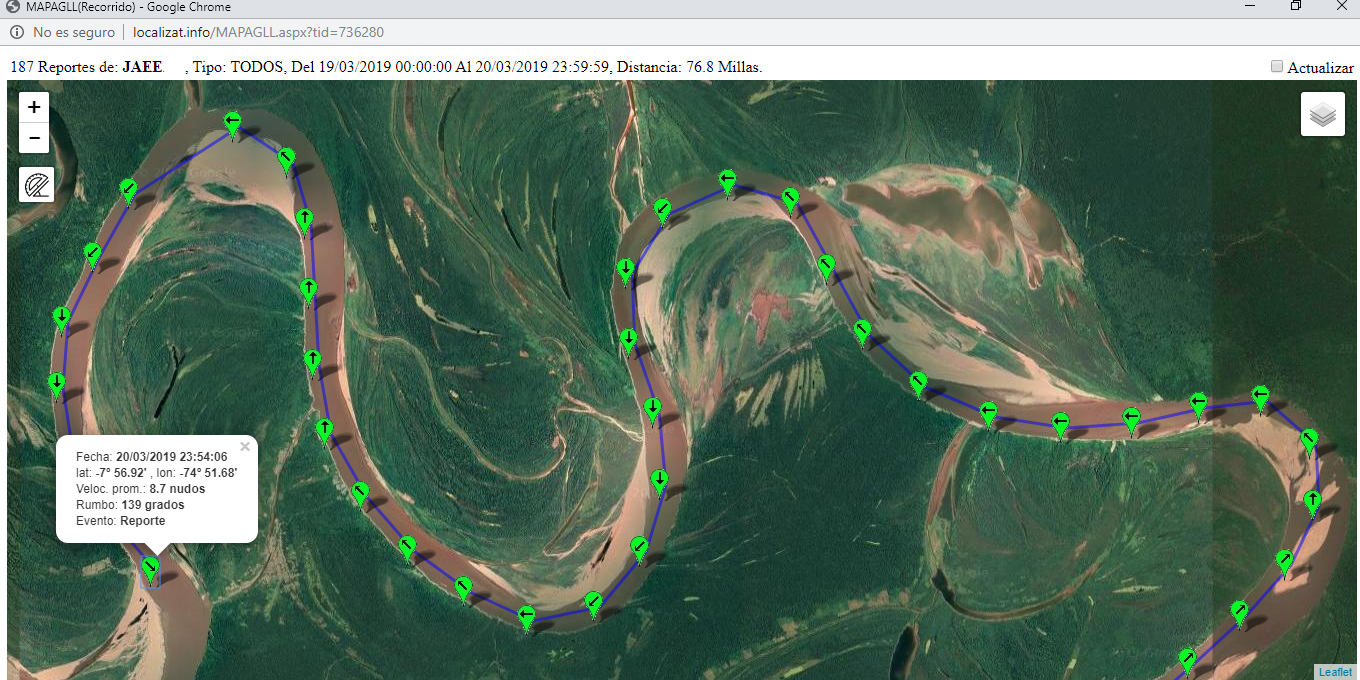Select the marker under the popup tip
This screenshot has width=1360, height=680.
click(x=151, y=570)
